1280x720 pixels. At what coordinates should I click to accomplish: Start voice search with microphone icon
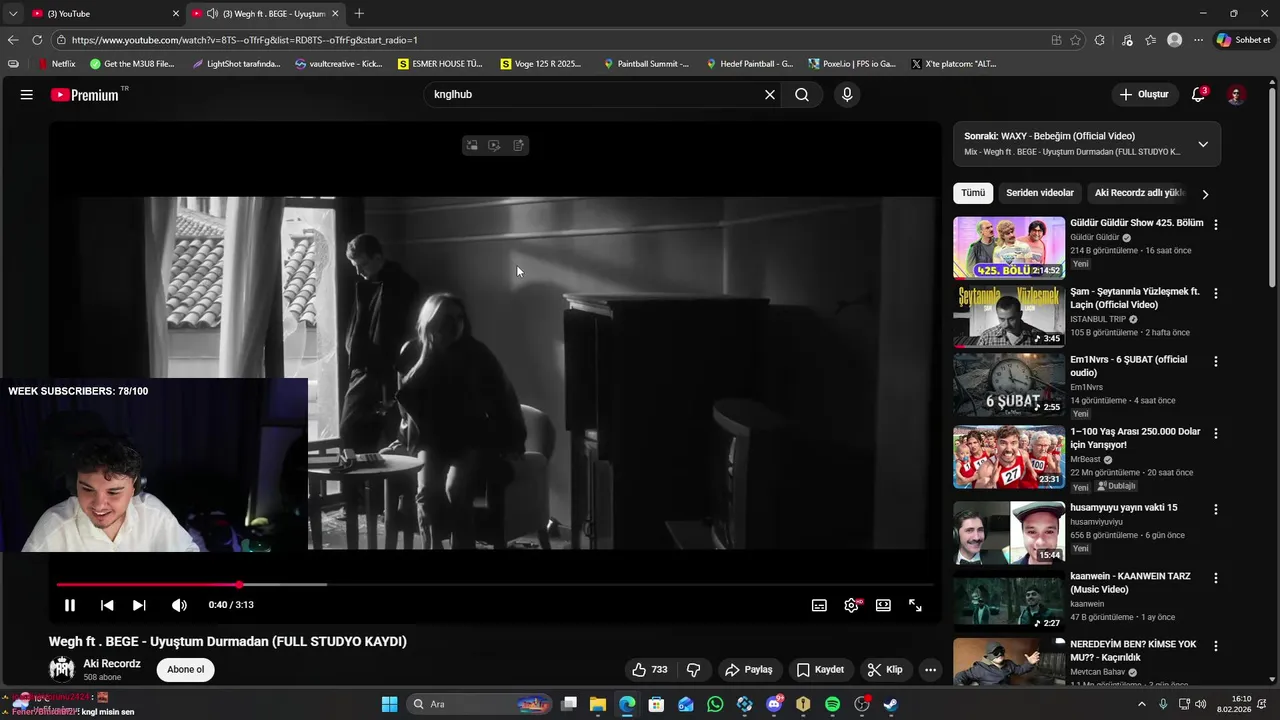[x=847, y=95]
